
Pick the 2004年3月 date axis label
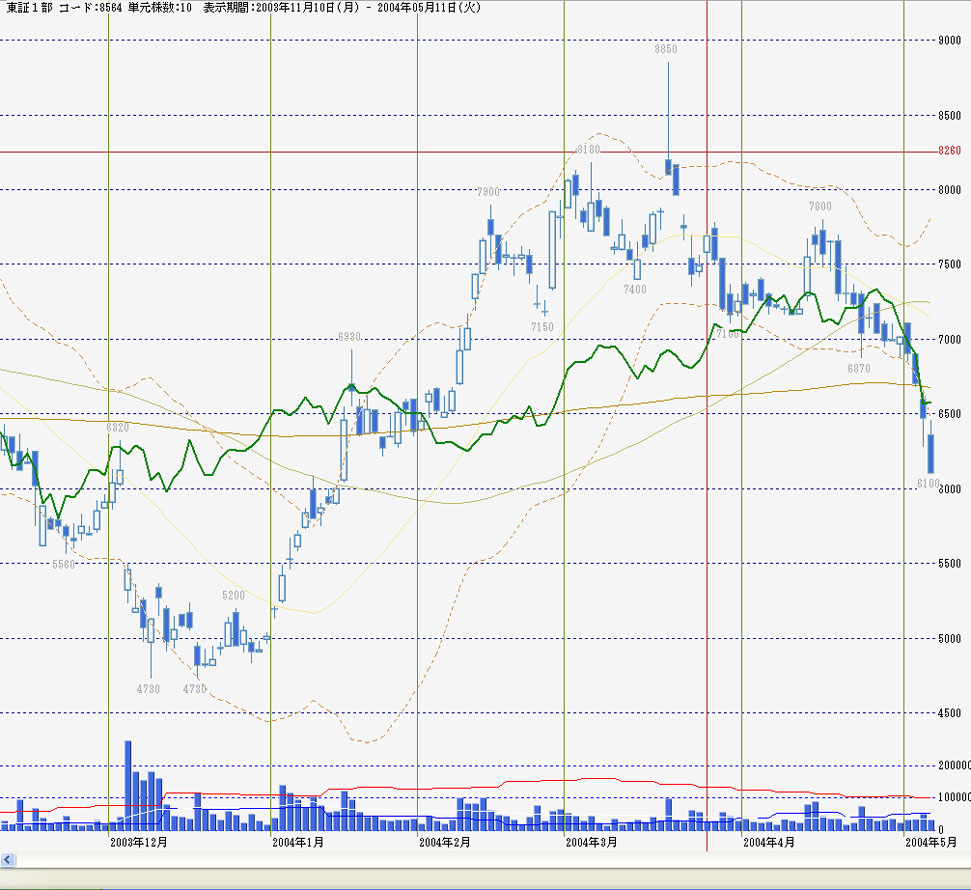592,843
